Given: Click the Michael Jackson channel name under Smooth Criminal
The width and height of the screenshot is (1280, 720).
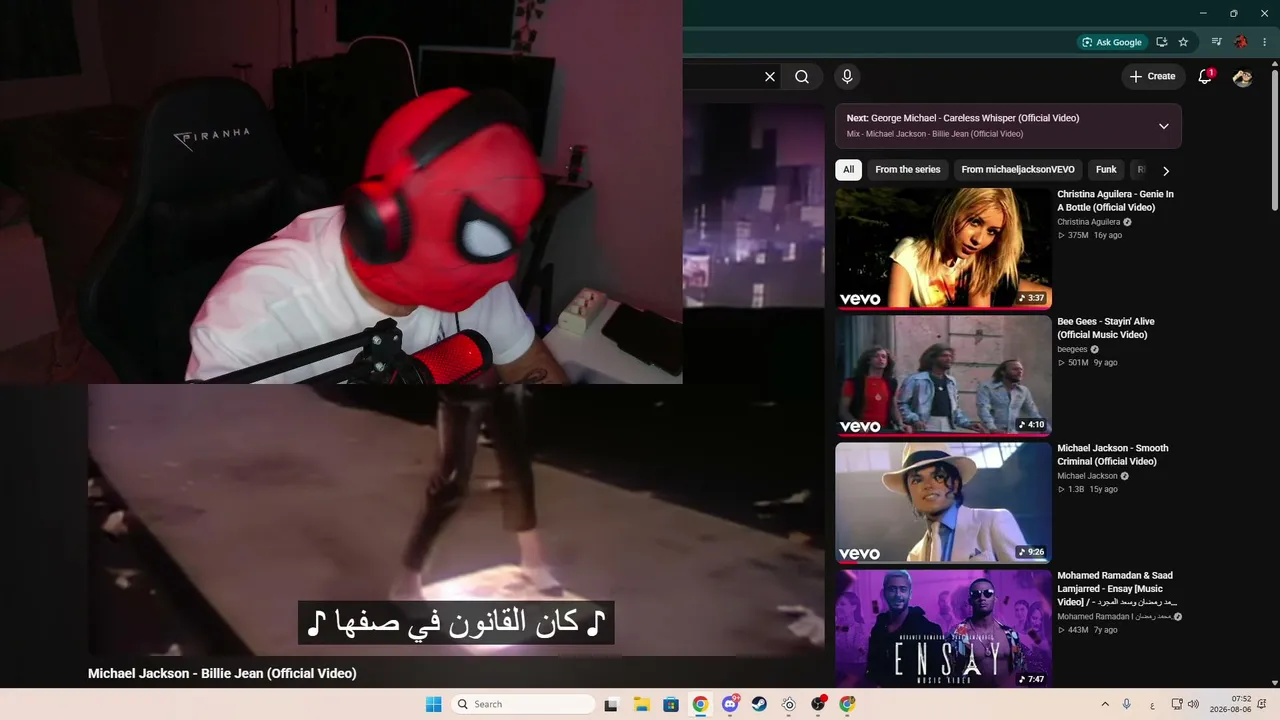Looking at the screenshot, I should click(x=1087, y=476).
